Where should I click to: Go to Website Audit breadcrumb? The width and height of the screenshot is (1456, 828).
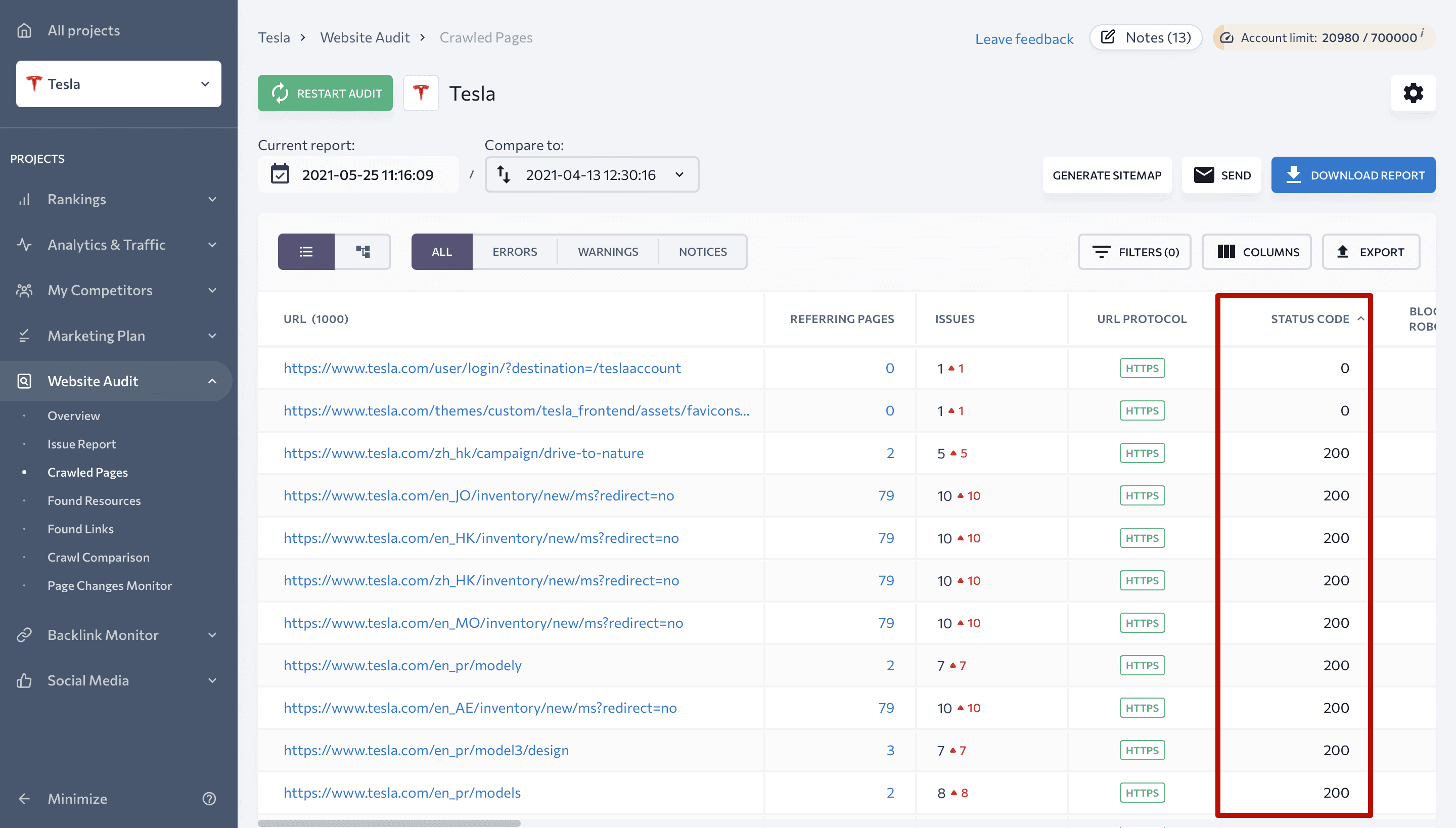click(x=365, y=37)
